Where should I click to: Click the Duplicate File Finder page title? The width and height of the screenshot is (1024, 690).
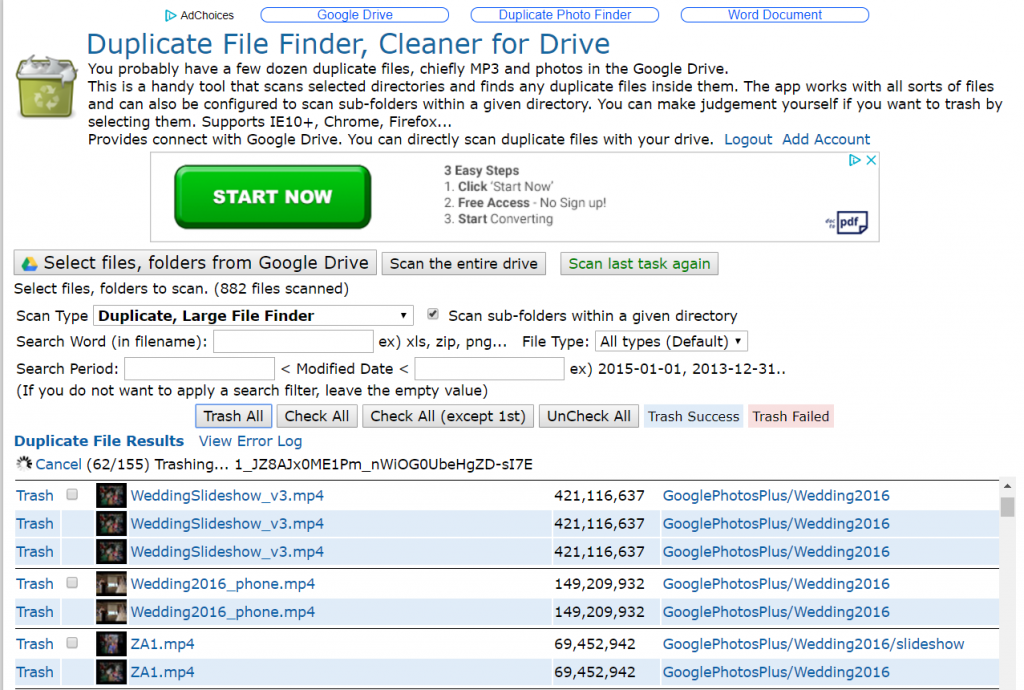pyautogui.click(x=348, y=44)
